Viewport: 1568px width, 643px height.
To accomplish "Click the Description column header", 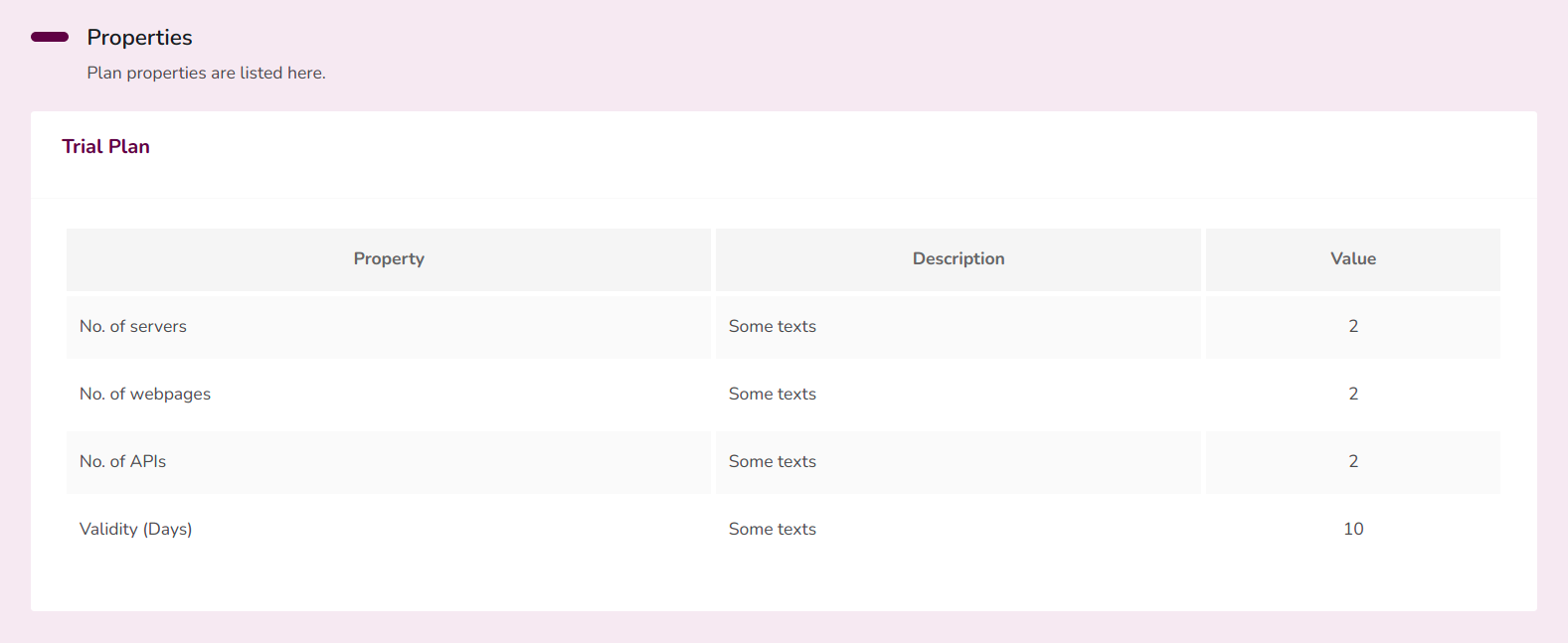I will 958,259.
